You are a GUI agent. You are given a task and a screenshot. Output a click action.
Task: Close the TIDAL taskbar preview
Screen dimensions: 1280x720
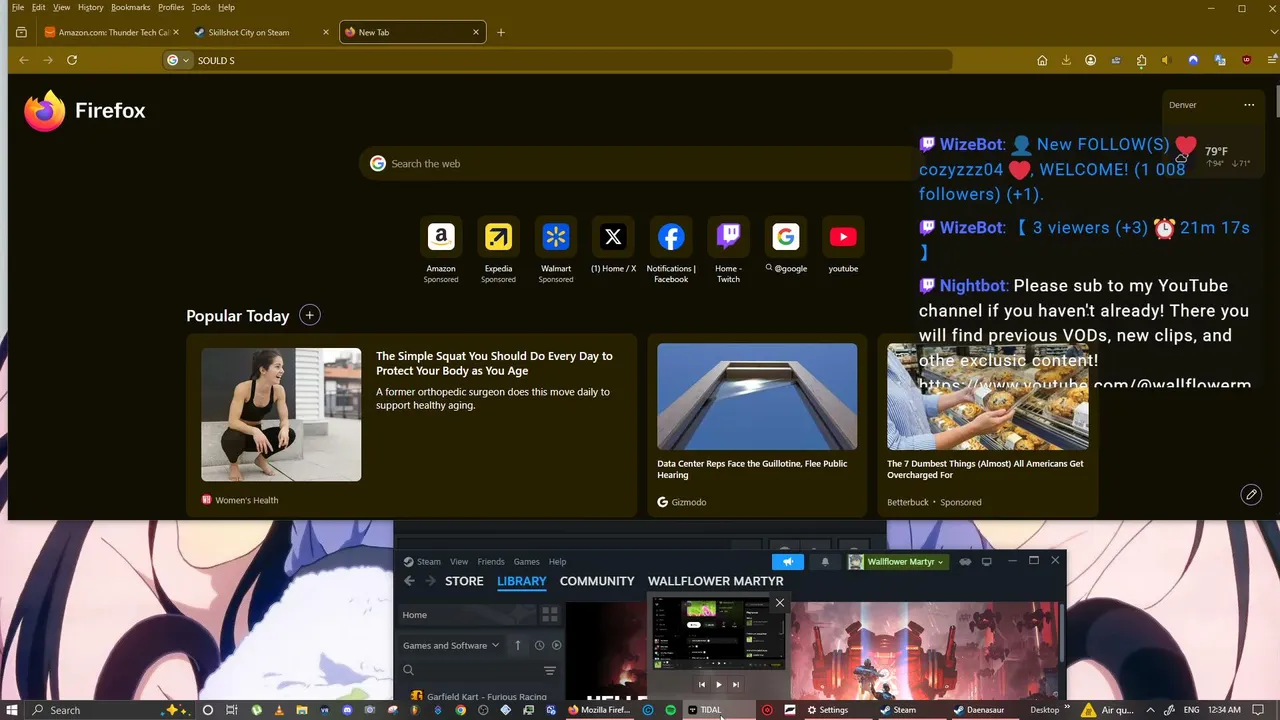[x=780, y=602]
